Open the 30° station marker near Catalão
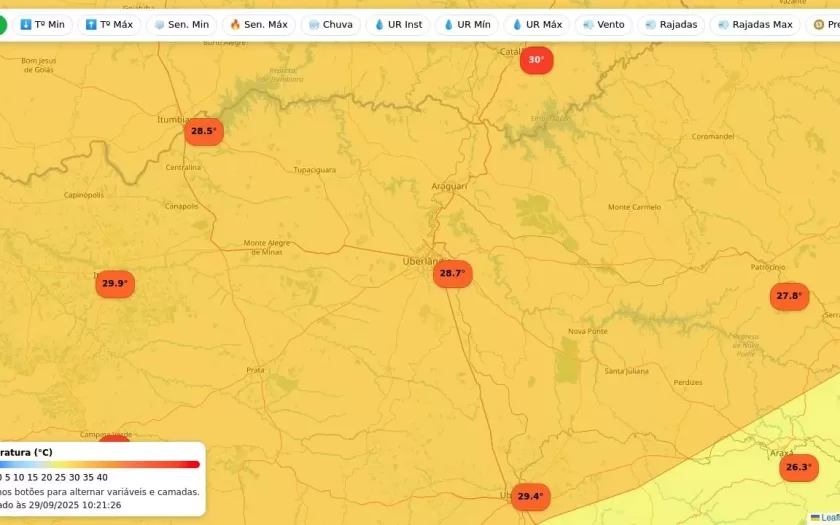 (x=536, y=60)
